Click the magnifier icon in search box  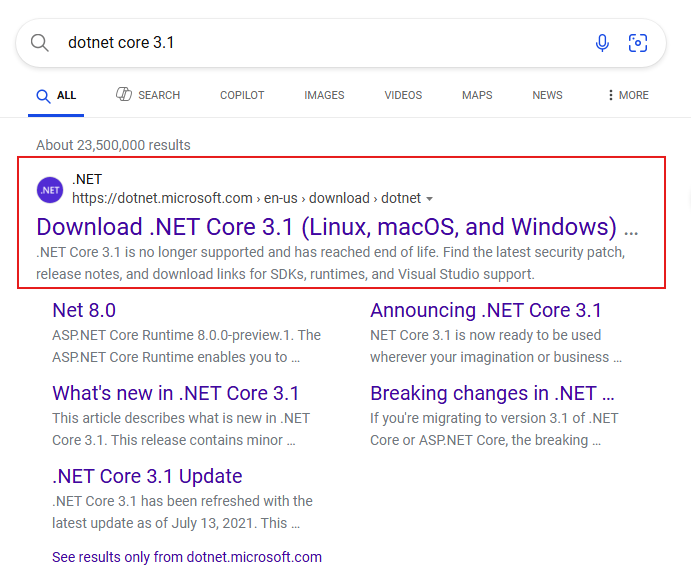point(40,43)
